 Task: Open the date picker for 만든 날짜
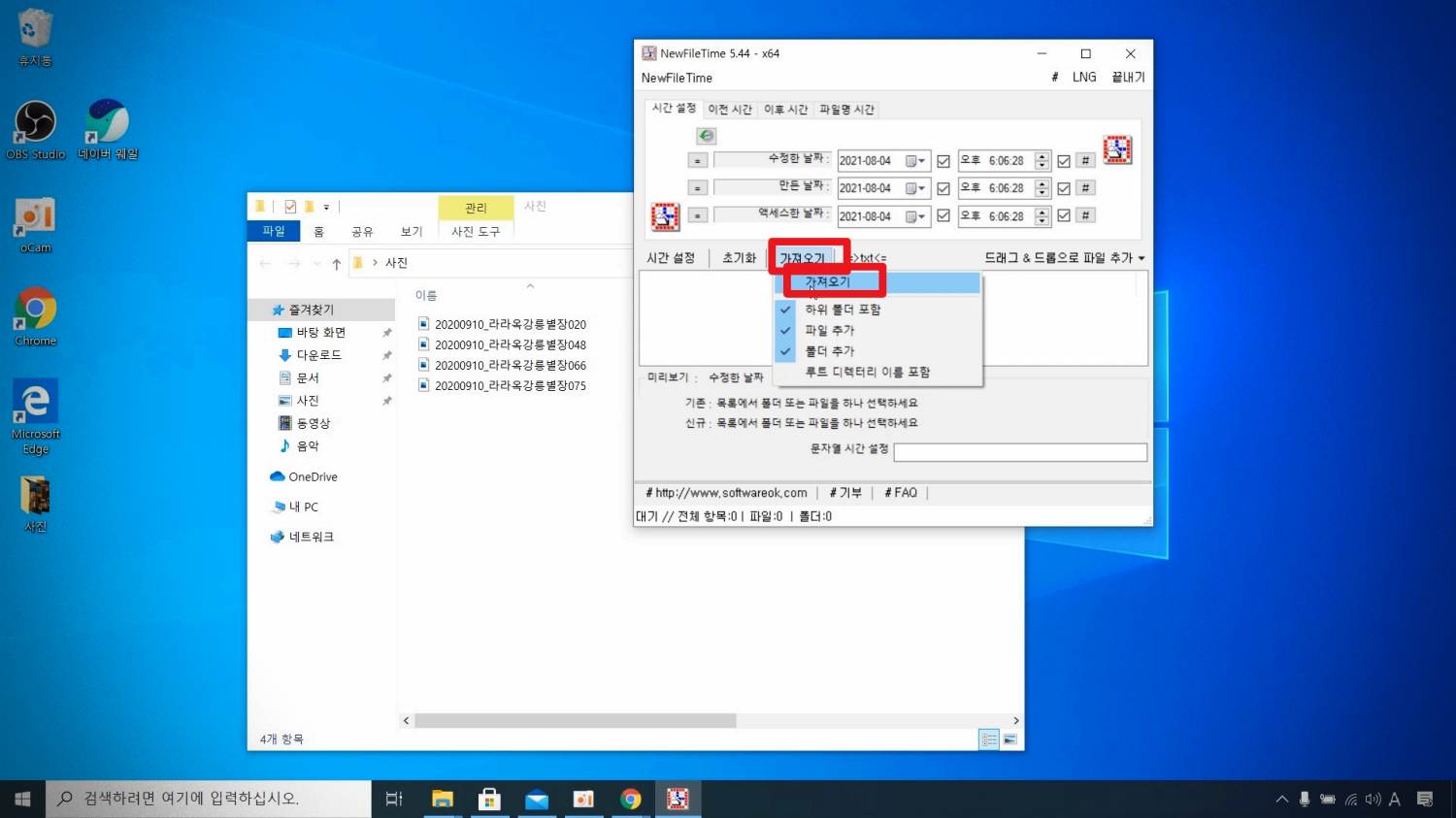916,188
